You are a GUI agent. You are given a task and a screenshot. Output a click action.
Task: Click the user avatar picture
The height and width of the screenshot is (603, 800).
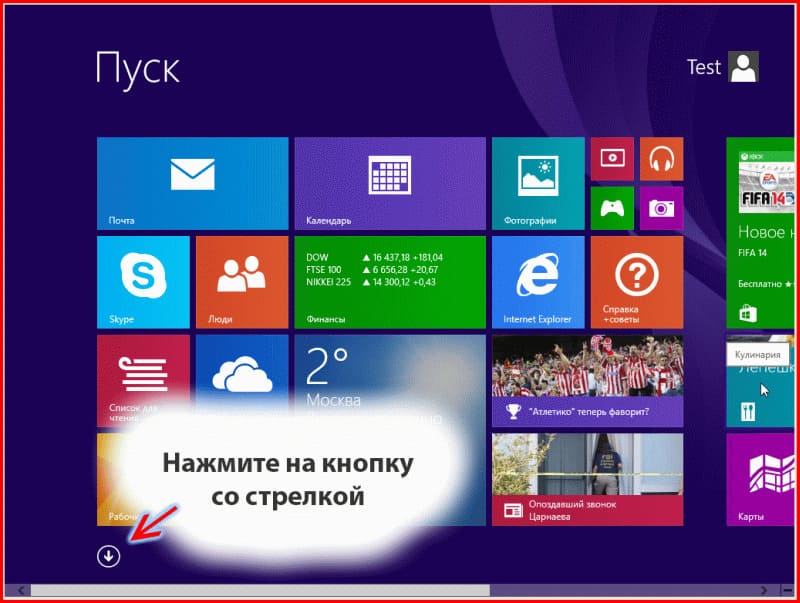pyautogui.click(x=743, y=67)
